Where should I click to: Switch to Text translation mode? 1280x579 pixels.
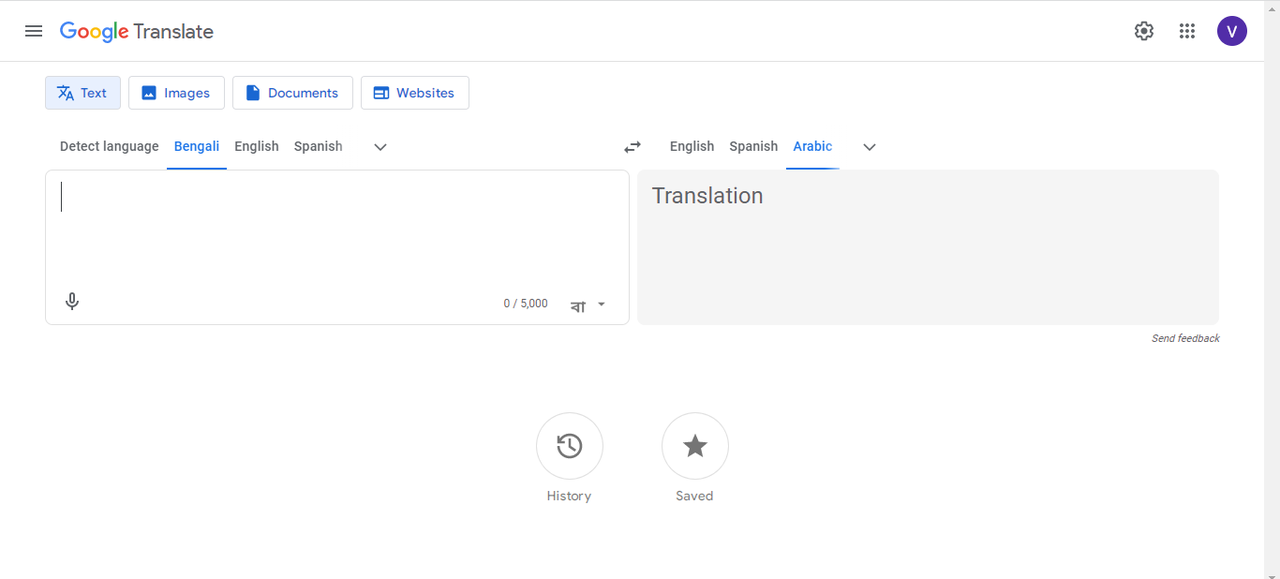[x=83, y=93]
